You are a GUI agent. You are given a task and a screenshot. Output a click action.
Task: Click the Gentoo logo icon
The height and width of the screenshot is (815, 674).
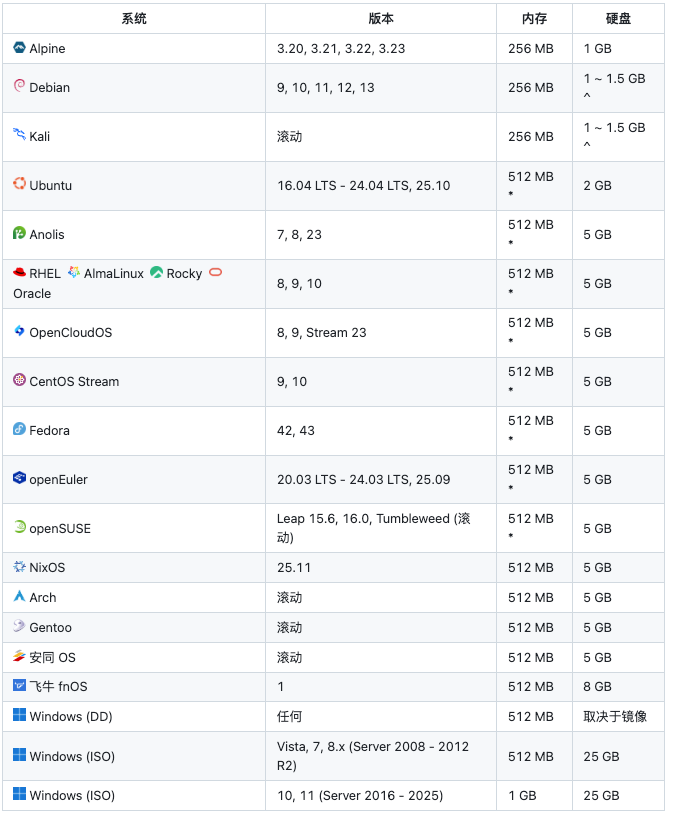click(x=20, y=627)
